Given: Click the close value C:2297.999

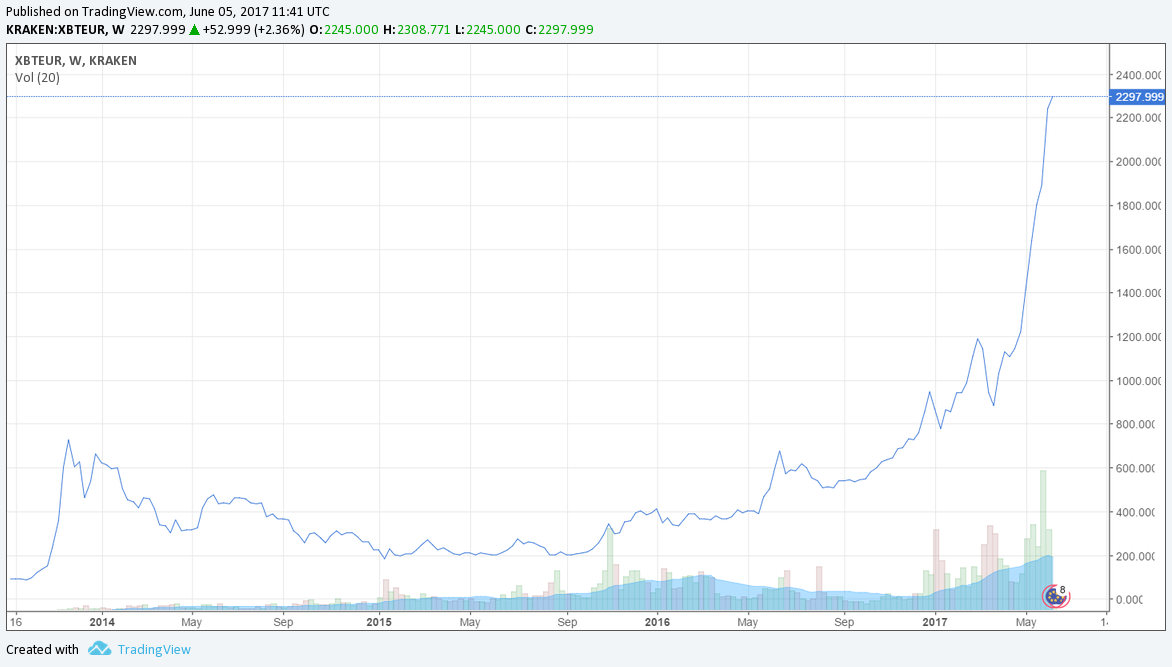Looking at the screenshot, I should (559, 30).
